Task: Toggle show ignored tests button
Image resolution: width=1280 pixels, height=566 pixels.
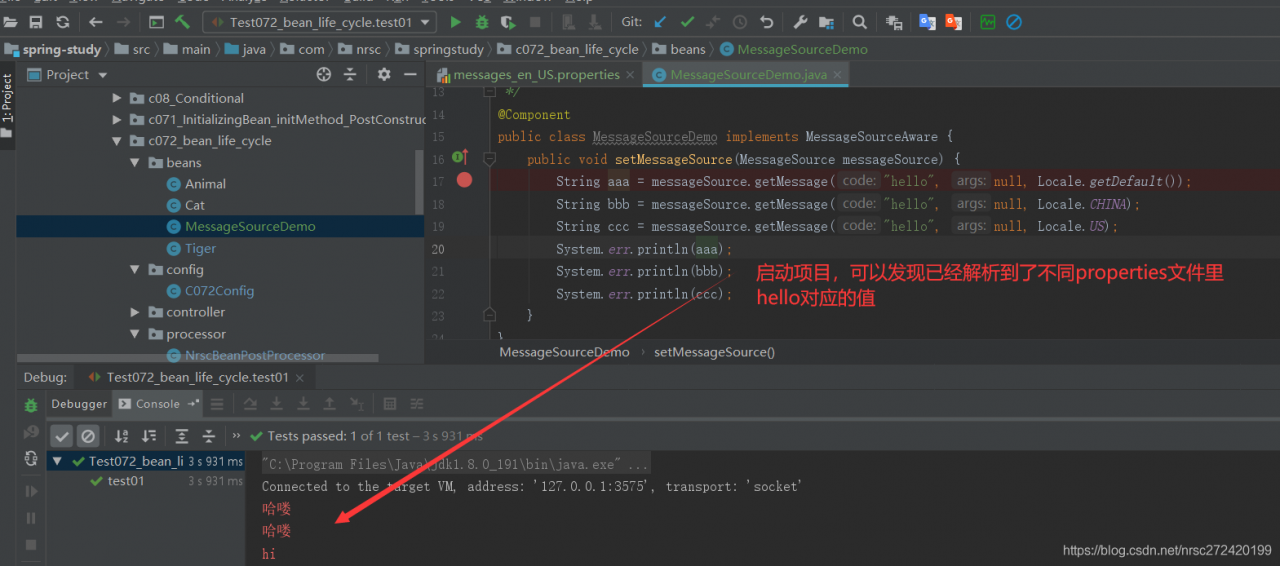Action: pyautogui.click(x=88, y=436)
